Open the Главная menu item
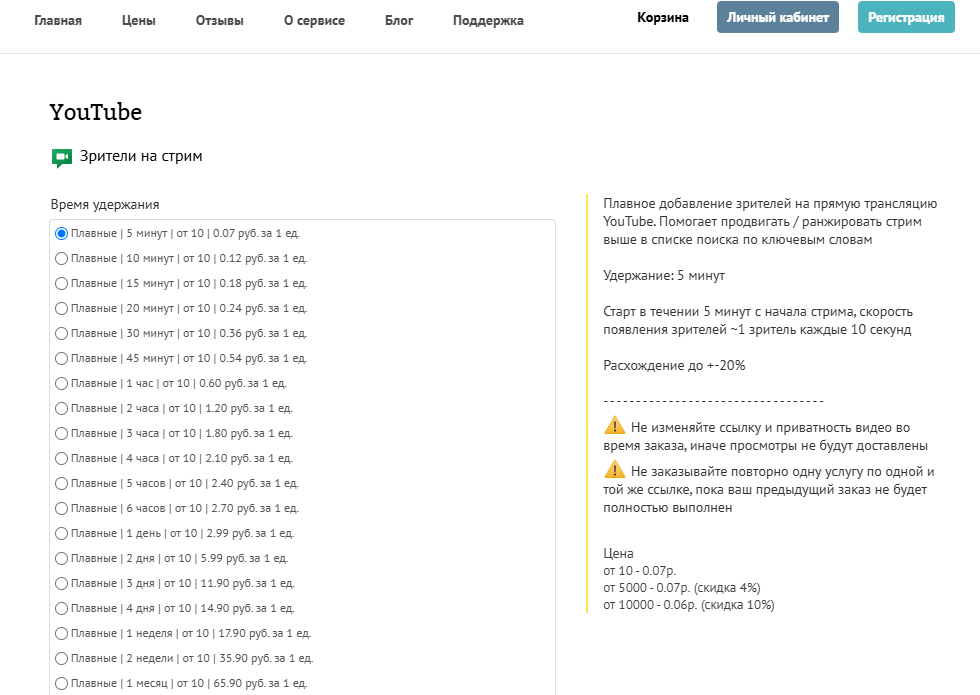The height and width of the screenshot is (695, 980). point(58,20)
